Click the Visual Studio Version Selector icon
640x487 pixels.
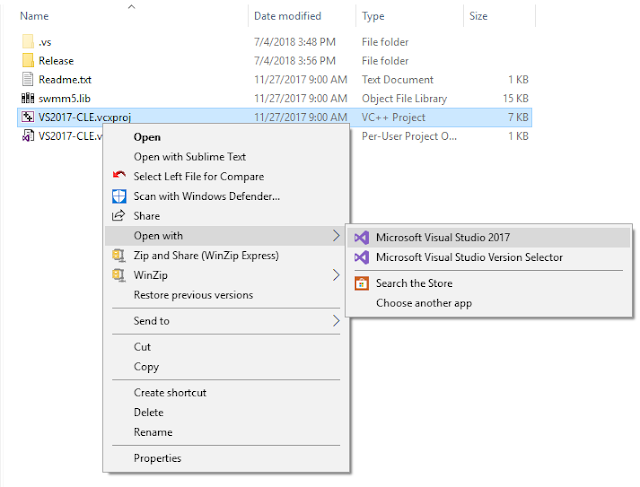[361, 257]
